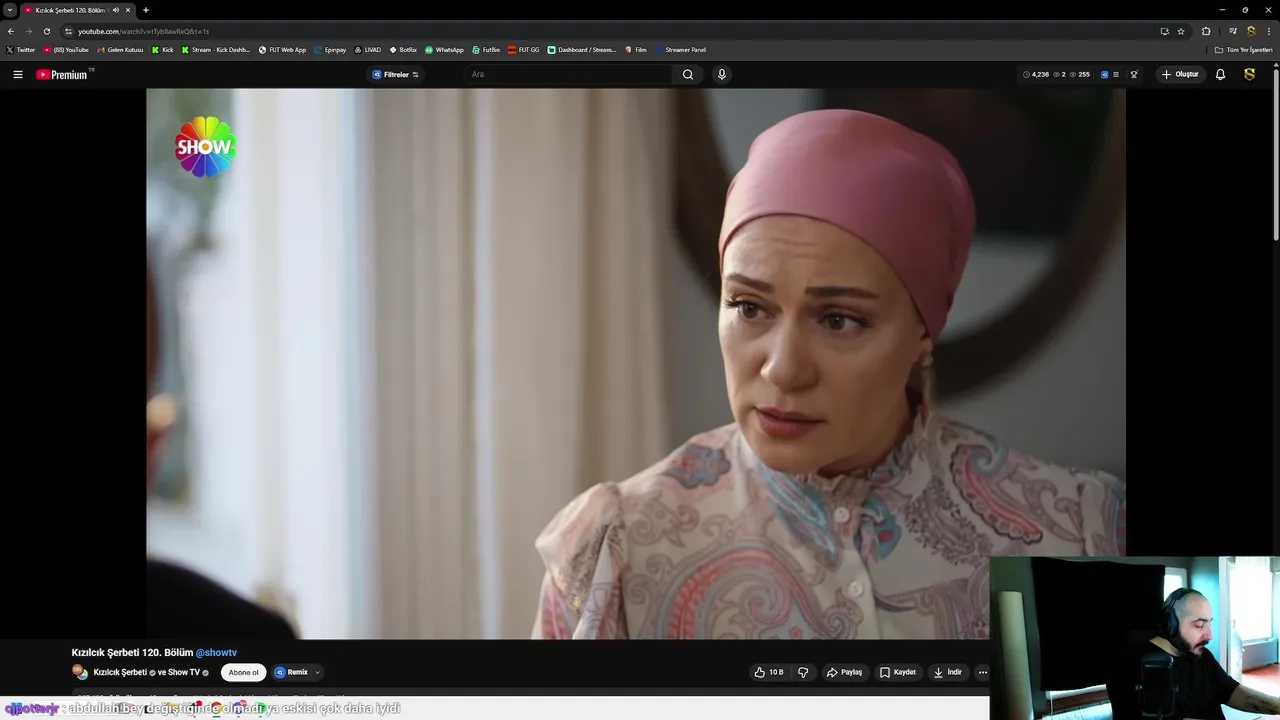This screenshot has height=720, width=1280.
Task: Close the Kızılcık Şerbeti tab
Action: pos(128,10)
